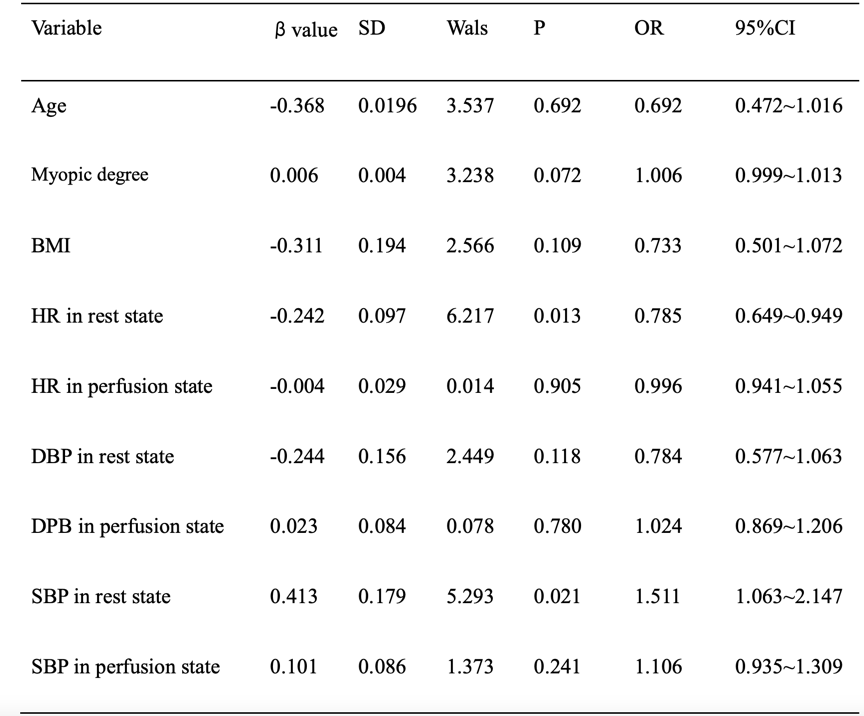Click the confidence interval 0.472~1.016
Viewport: 864px width, 716px height.
pyautogui.click(x=788, y=105)
